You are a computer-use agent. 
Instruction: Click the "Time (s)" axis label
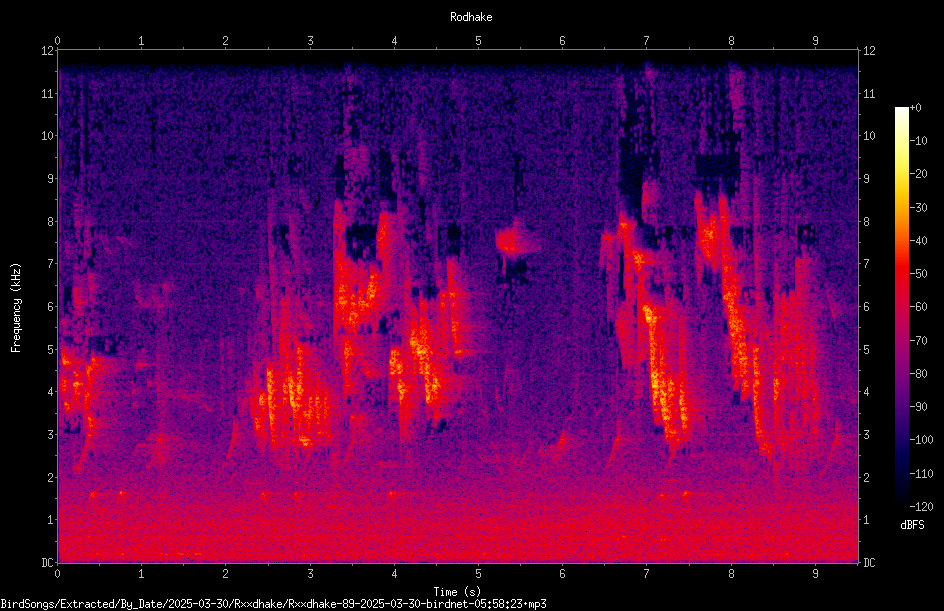[457, 592]
